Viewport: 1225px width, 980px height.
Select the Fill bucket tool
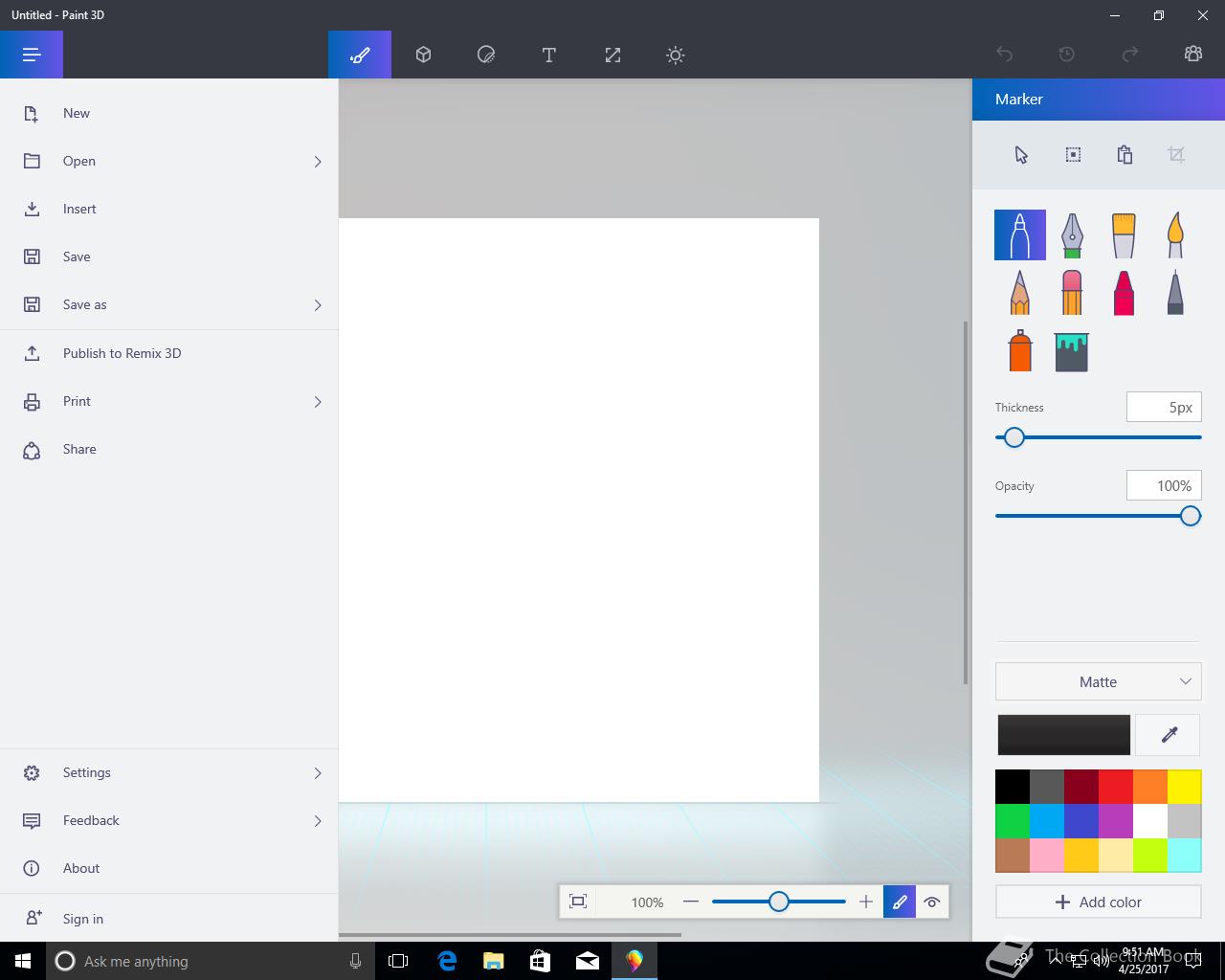(x=1072, y=351)
